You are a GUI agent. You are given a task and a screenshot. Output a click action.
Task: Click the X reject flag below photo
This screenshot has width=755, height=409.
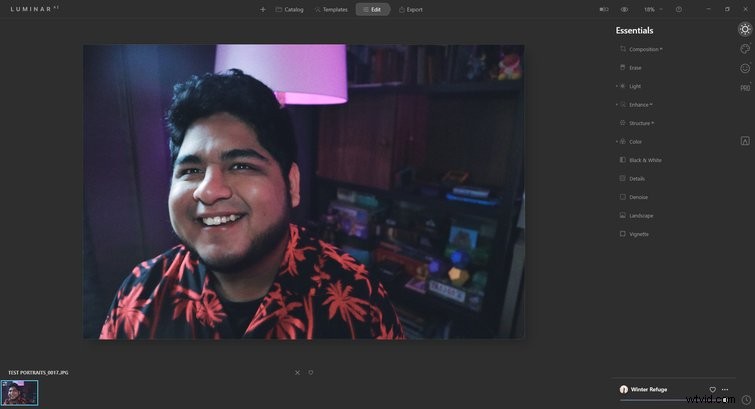(297, 372)
